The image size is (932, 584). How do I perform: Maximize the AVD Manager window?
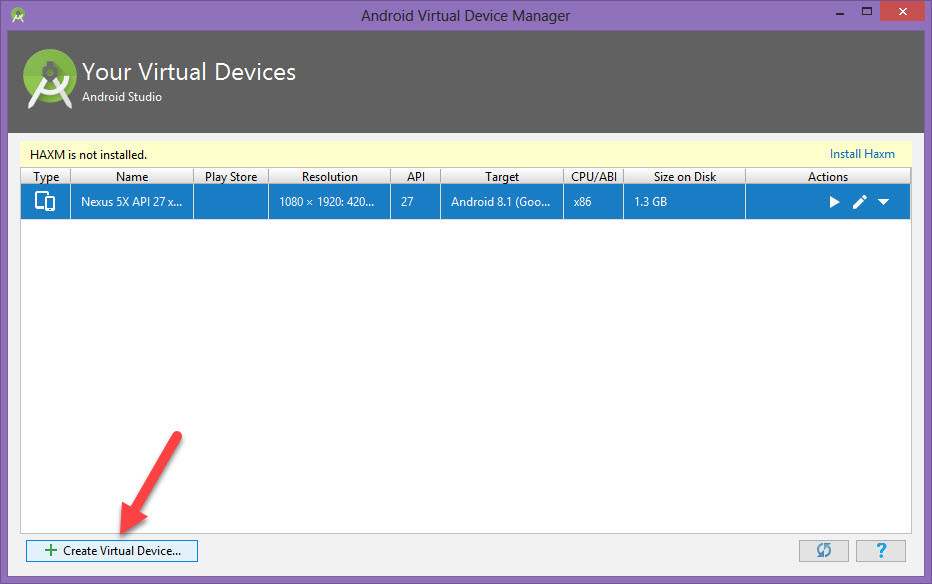867,12
